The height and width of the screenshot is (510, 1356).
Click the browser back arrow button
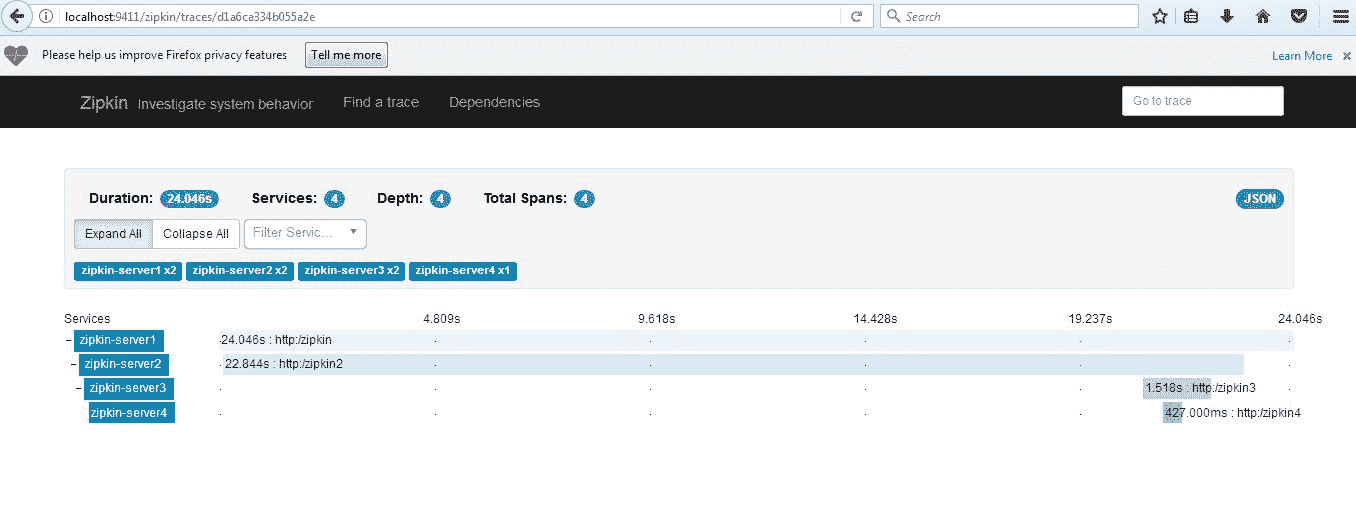(16, 16)
